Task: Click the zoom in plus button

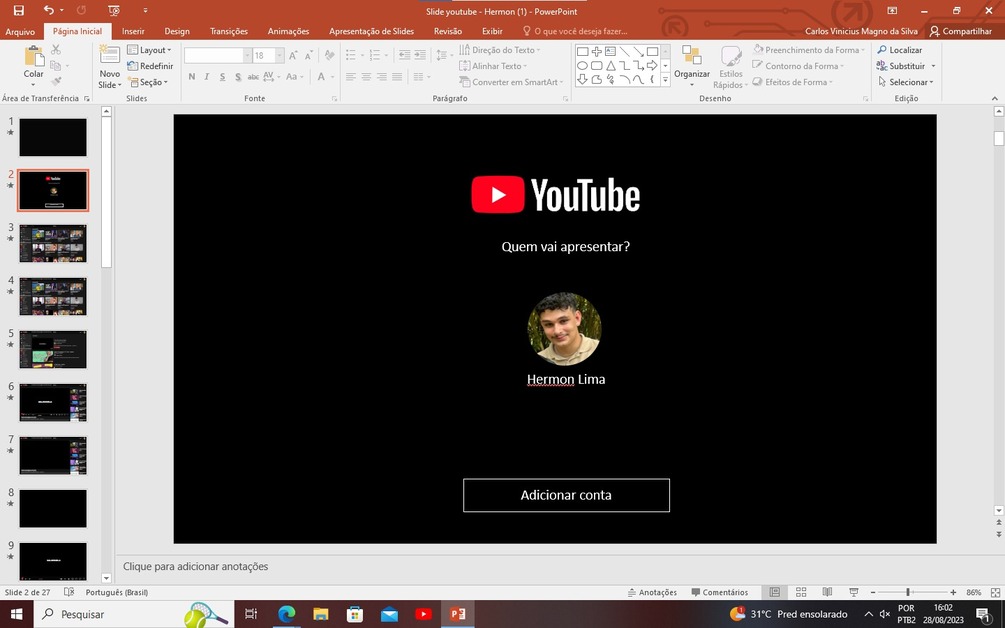Action: click(x=953, y=592)
